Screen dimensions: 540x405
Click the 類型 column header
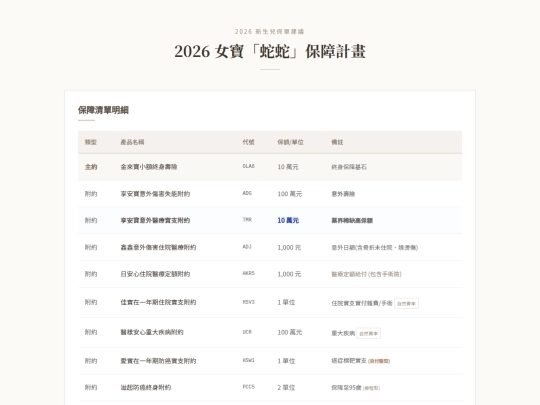[91, 142]
